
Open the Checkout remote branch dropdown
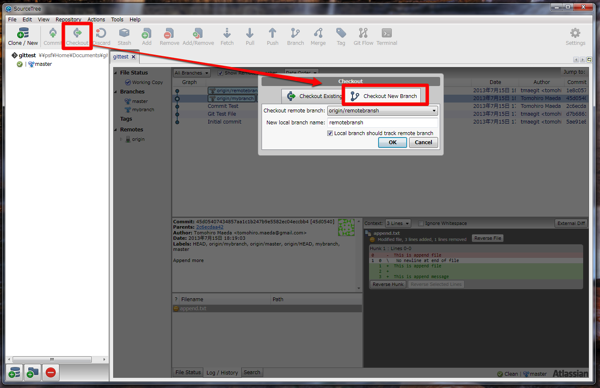point(382,111)
